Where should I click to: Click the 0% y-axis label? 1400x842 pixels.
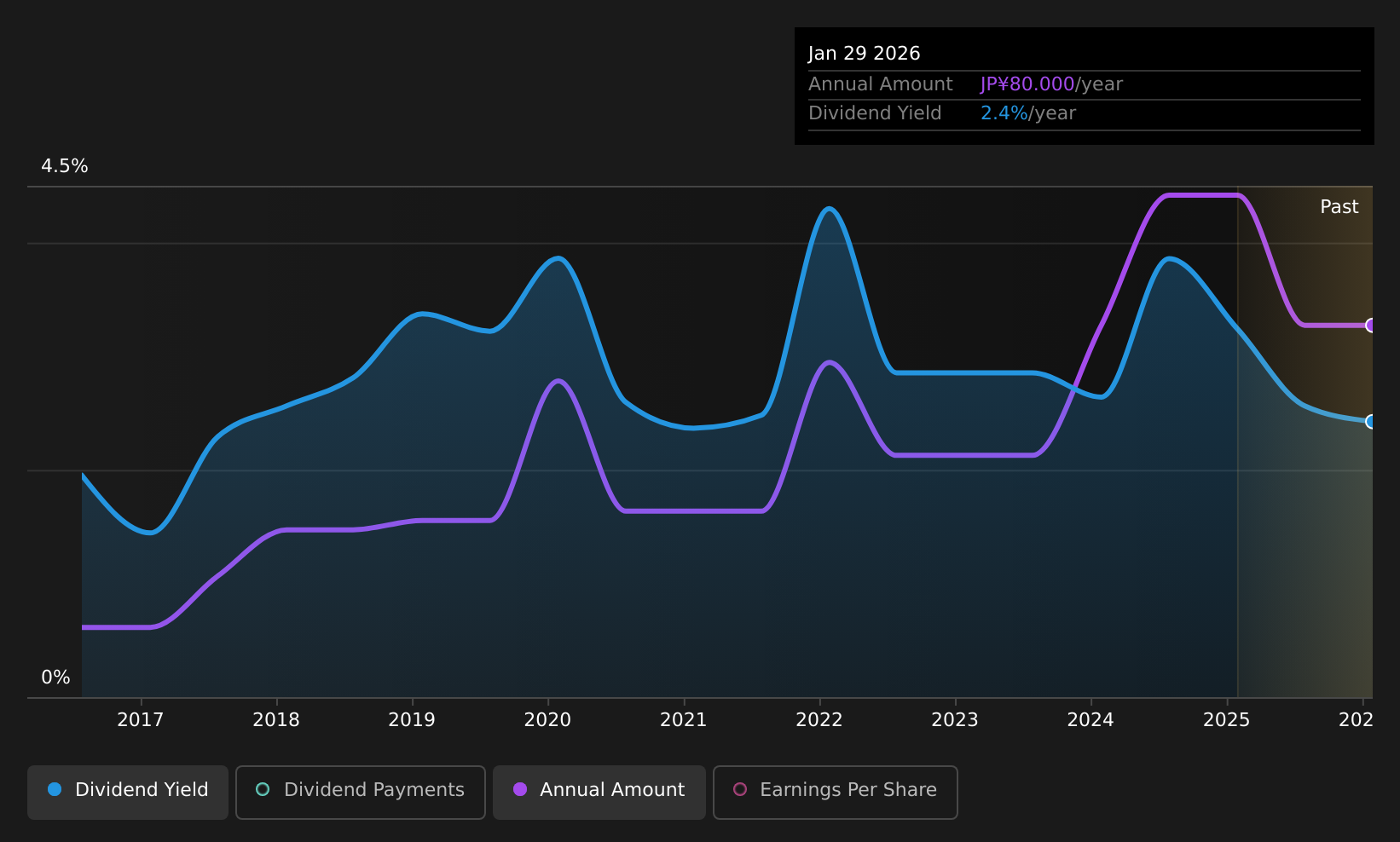pyautogui.click(x=55, y=678)
